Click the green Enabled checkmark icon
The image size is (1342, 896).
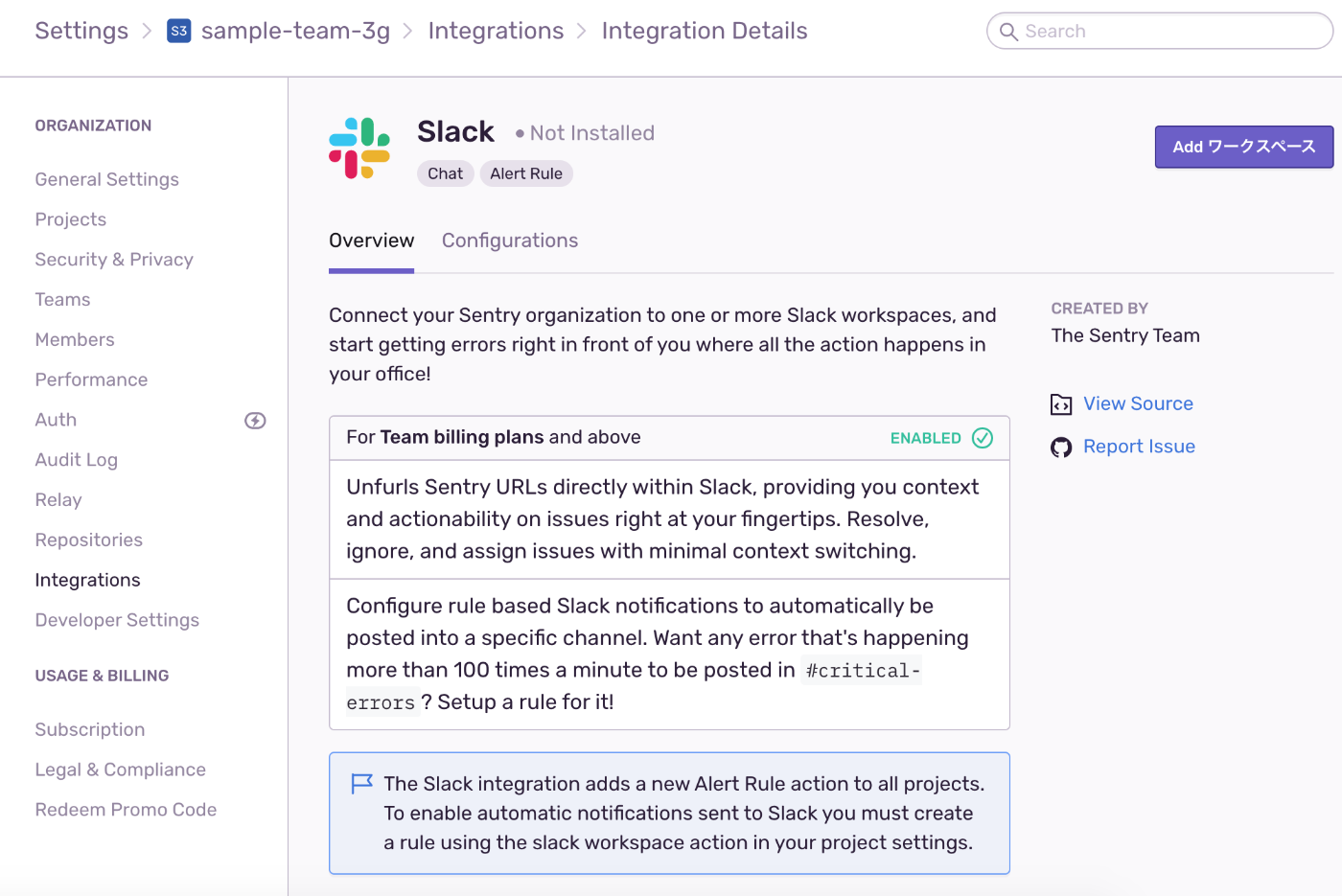coord(983,438)
